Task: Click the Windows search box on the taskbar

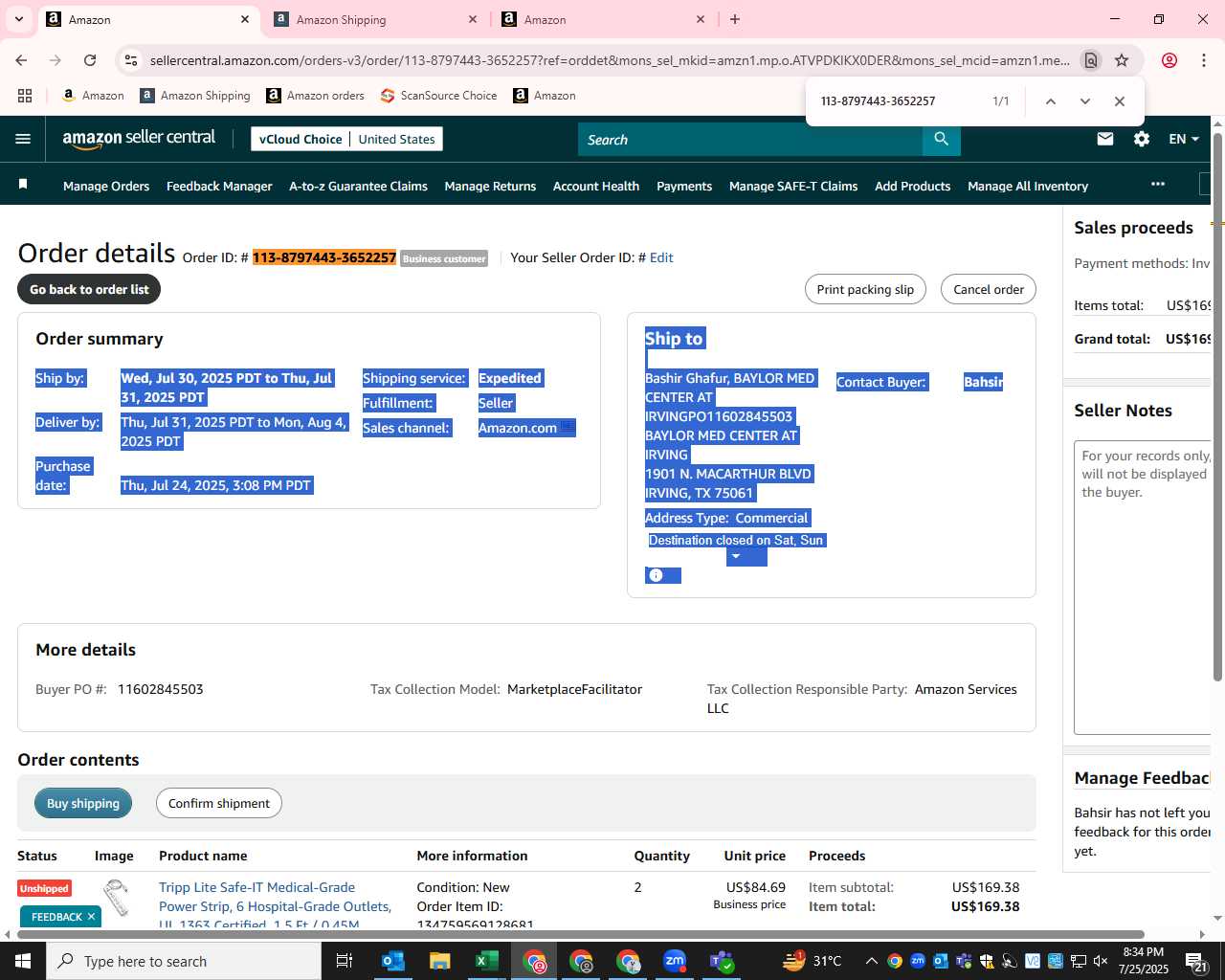Action: coord(184,961)
